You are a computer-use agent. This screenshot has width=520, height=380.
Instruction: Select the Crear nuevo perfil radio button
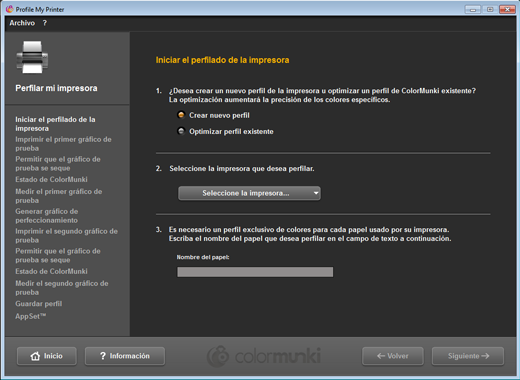tap(181, 115)
